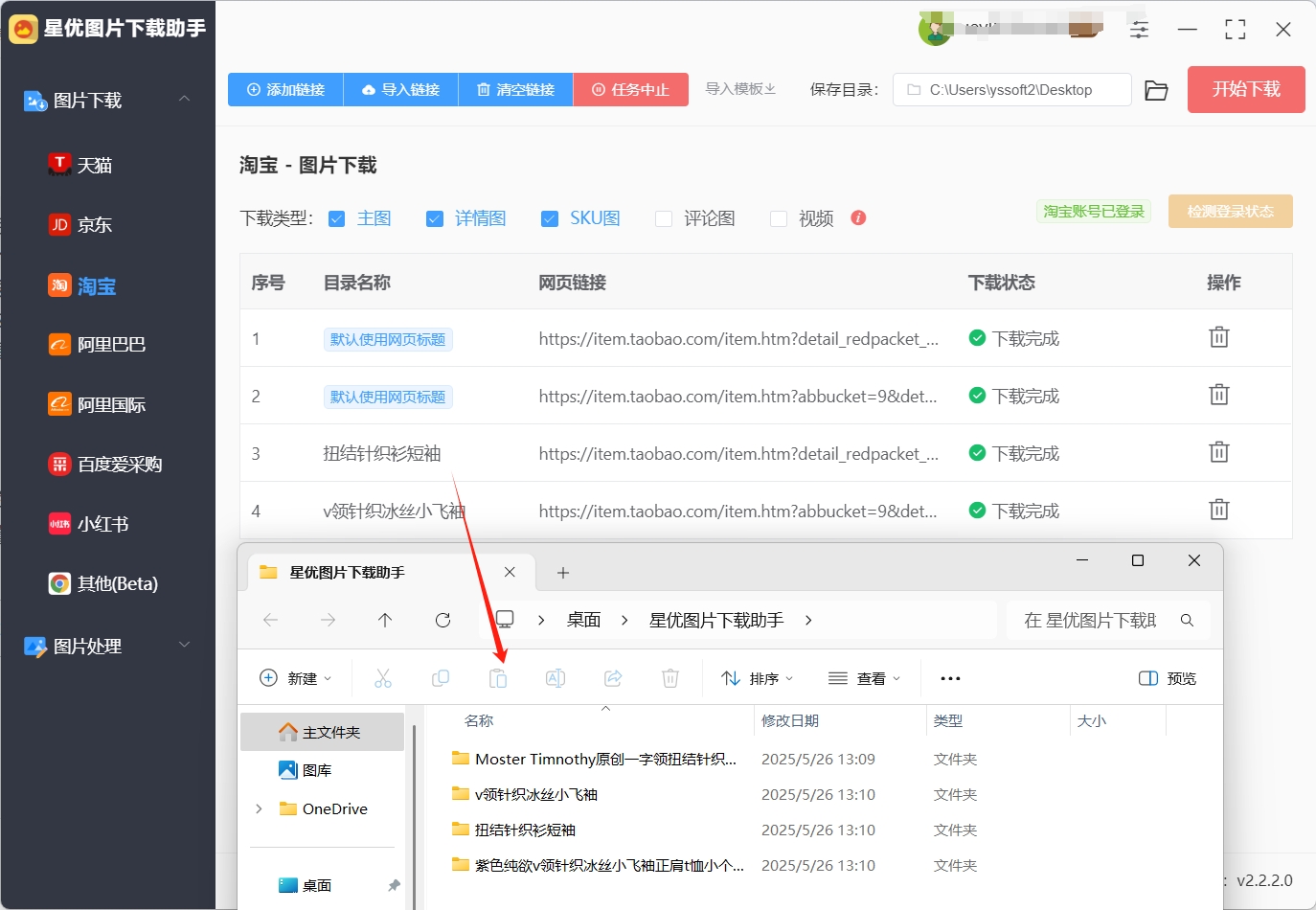Viewport: 1316px width, 910px height.
Task: Download the 导入模板 file
Action: [740, 89]
